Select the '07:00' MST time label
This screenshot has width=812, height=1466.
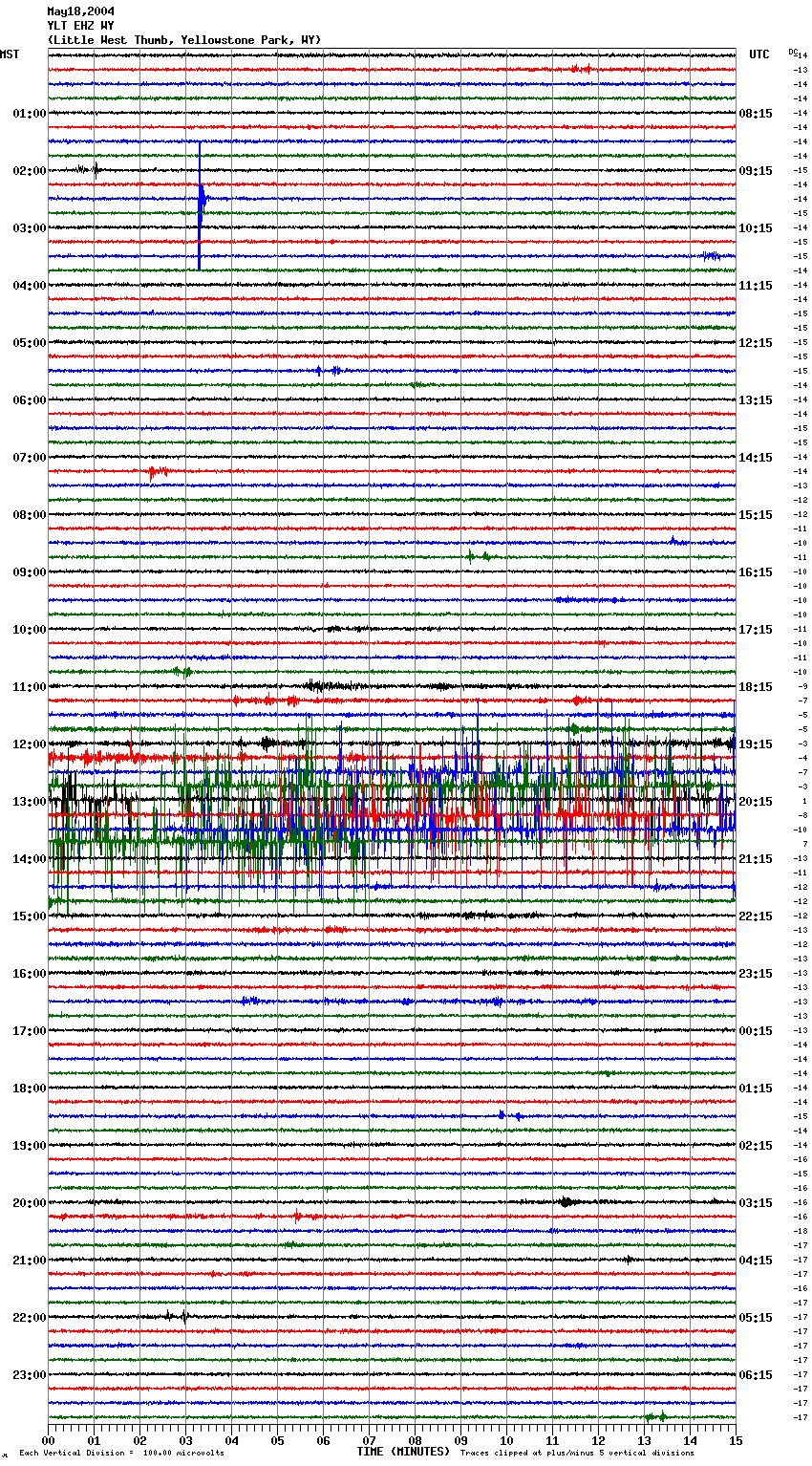30,458
